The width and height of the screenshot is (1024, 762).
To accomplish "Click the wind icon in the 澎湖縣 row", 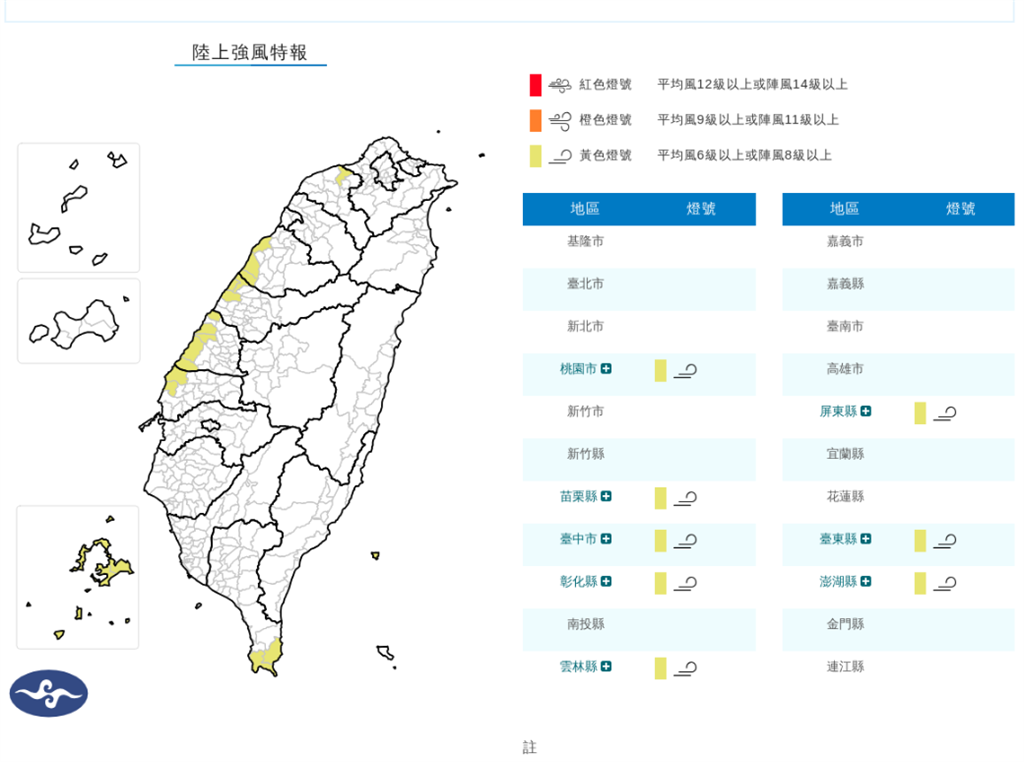I will (x=945, y=583).
